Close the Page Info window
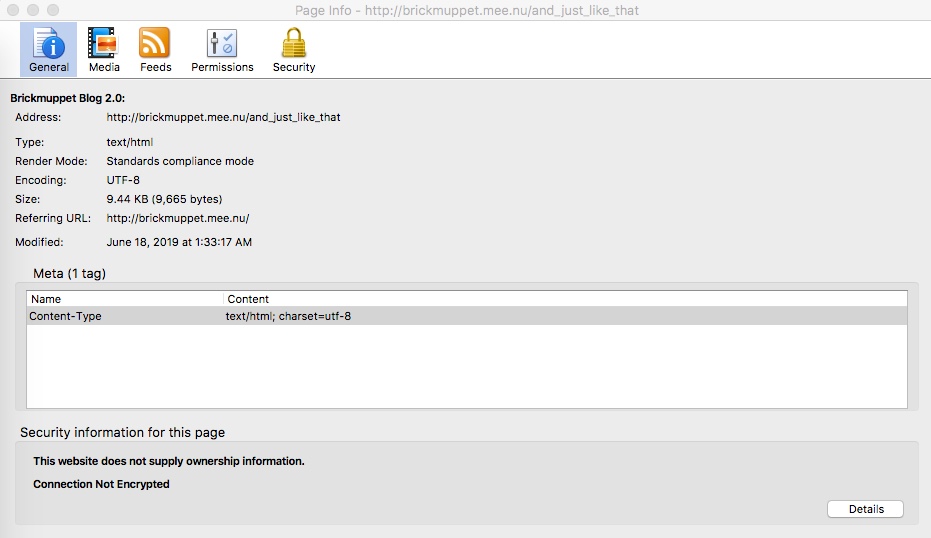 point(13,10)
